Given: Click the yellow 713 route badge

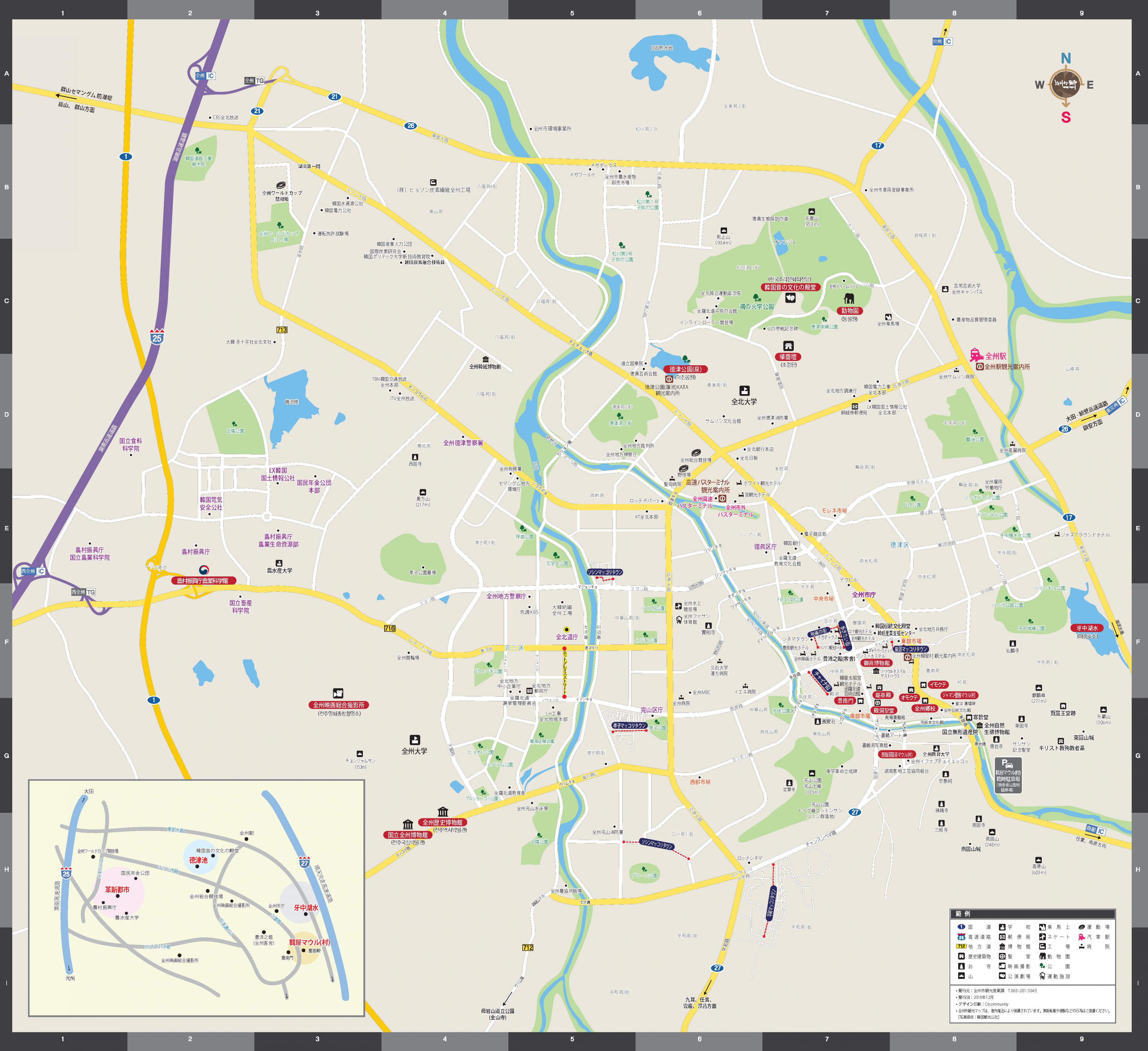Looking at the screenshot, I should 282,330.
